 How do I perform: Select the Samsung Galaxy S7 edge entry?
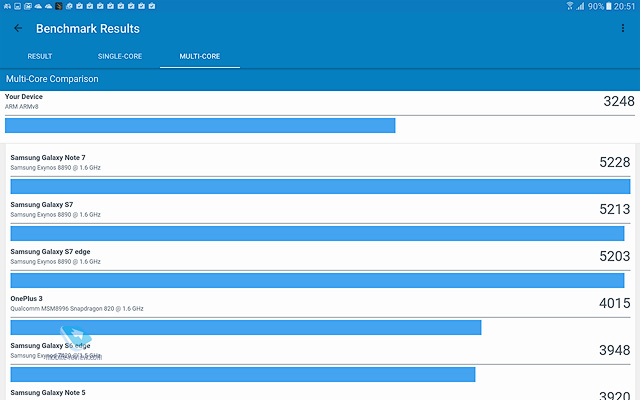(x=50, y=251)
